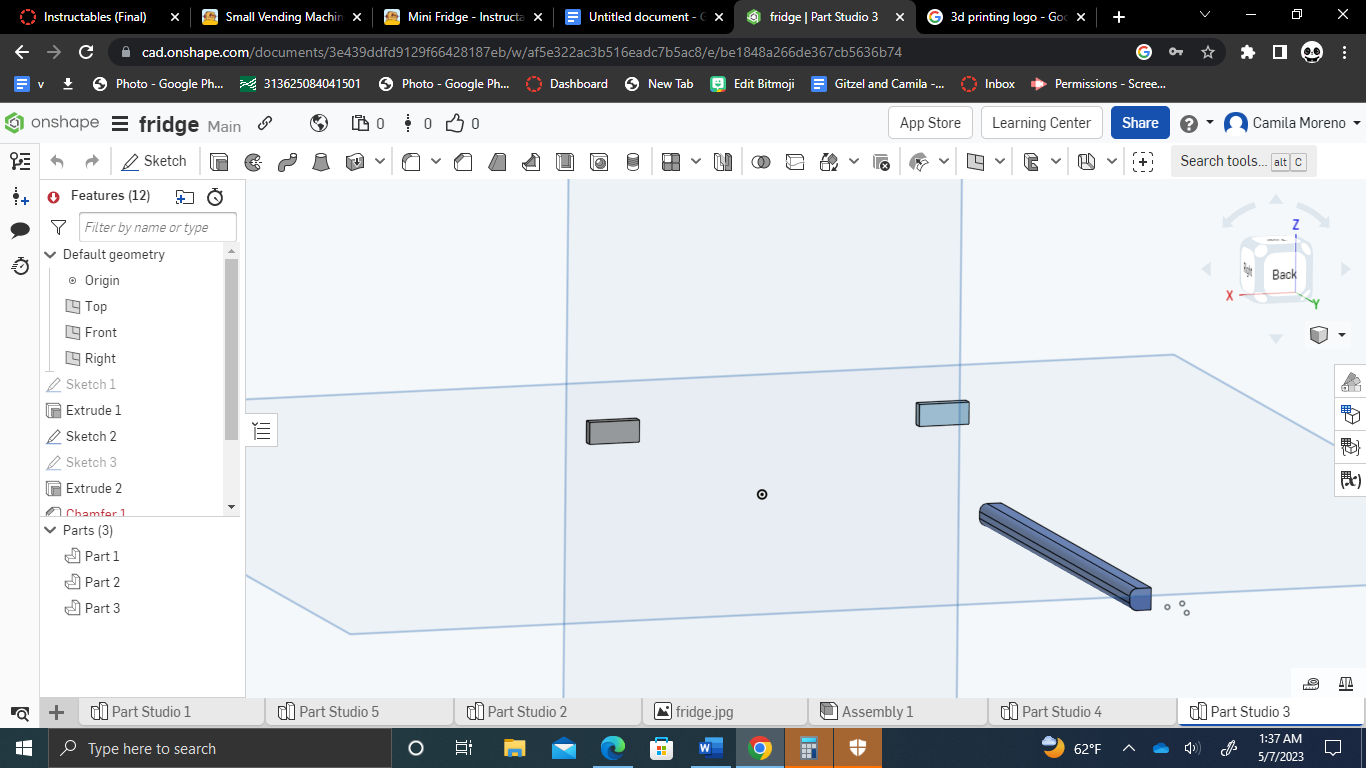Viewport: 1366px width, 768px height.
Task: Click the Back face on view cube
Action: [1283, 272]
